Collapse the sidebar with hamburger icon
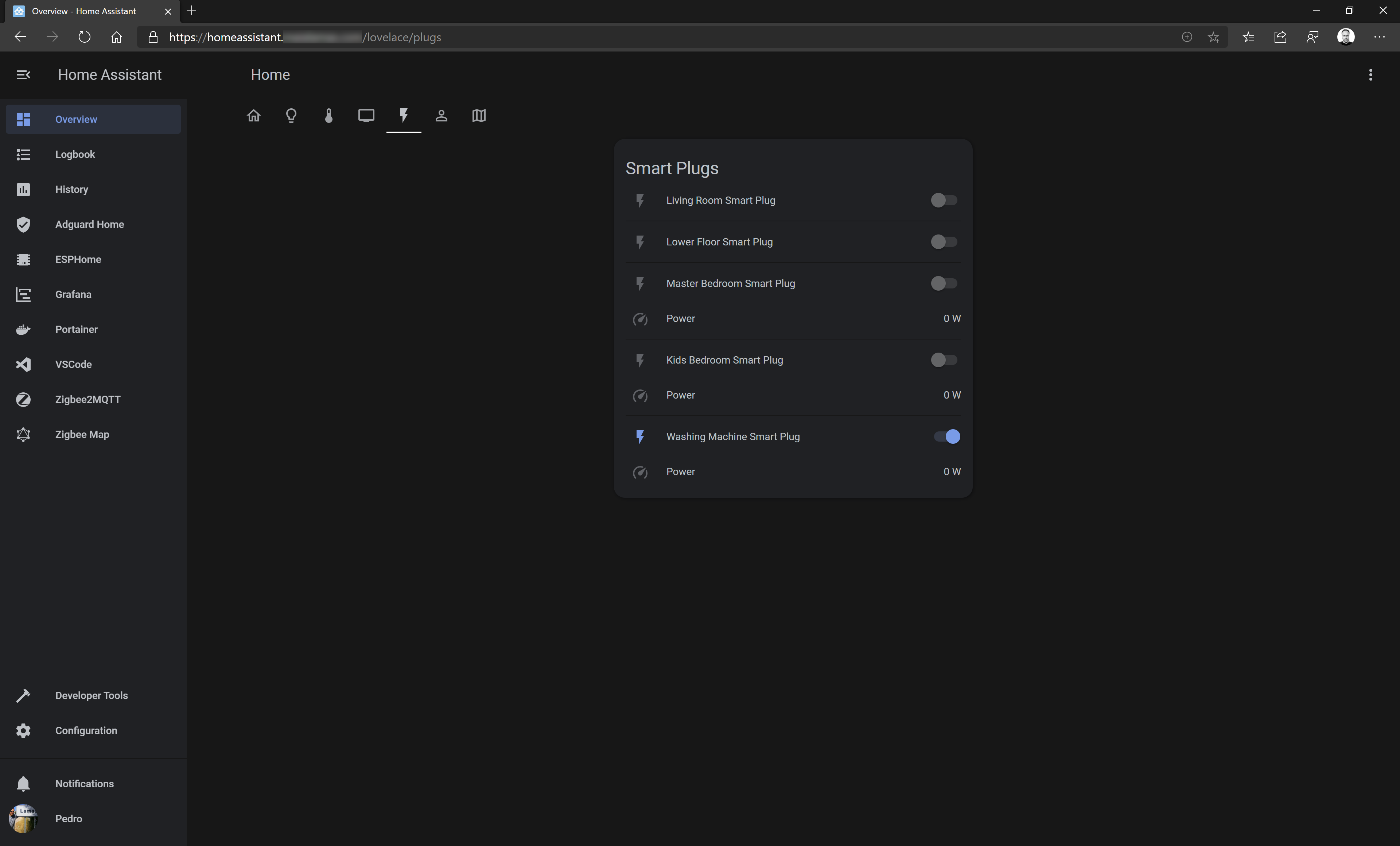 (23, 74)
